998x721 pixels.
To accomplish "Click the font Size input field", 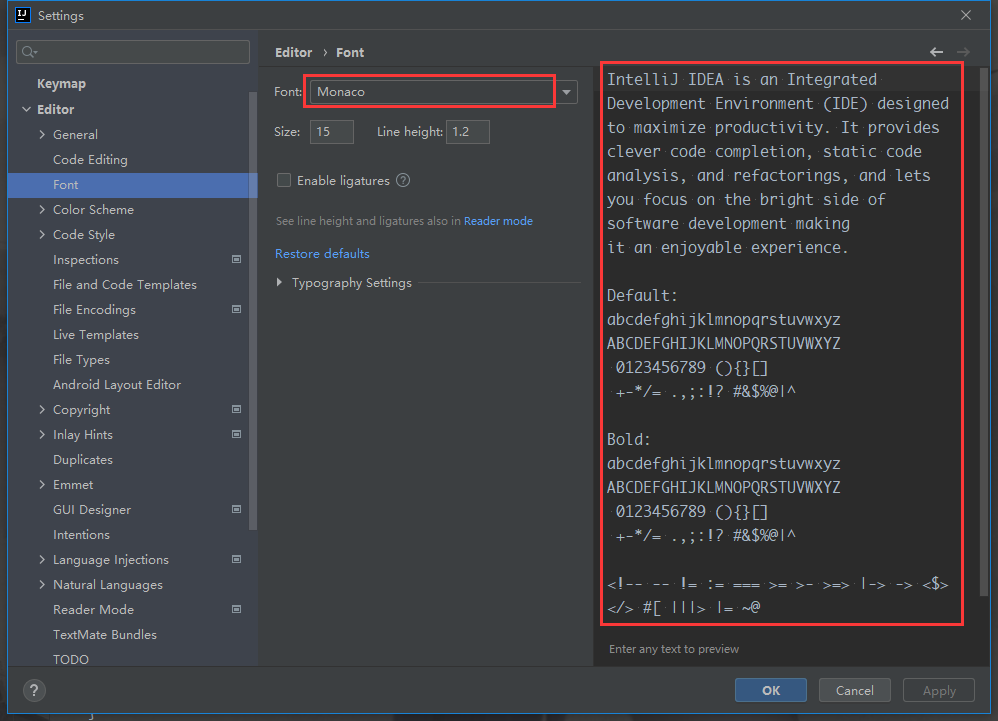I will tap(331, 132).
